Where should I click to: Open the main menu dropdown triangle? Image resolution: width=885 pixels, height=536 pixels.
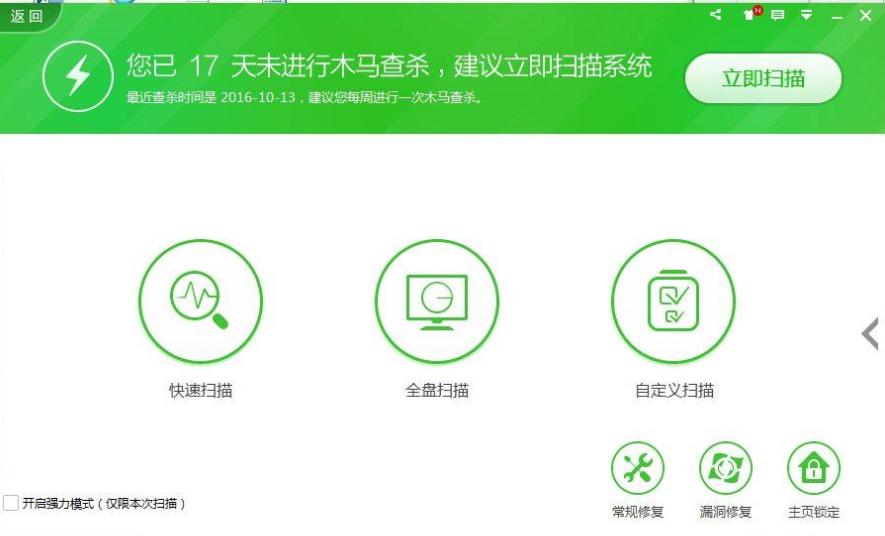(806, 15)
